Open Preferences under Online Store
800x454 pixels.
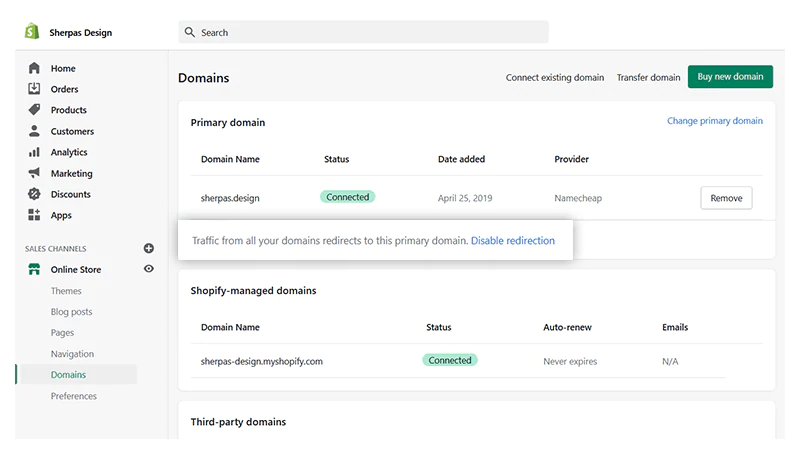[x=74, y=396]
